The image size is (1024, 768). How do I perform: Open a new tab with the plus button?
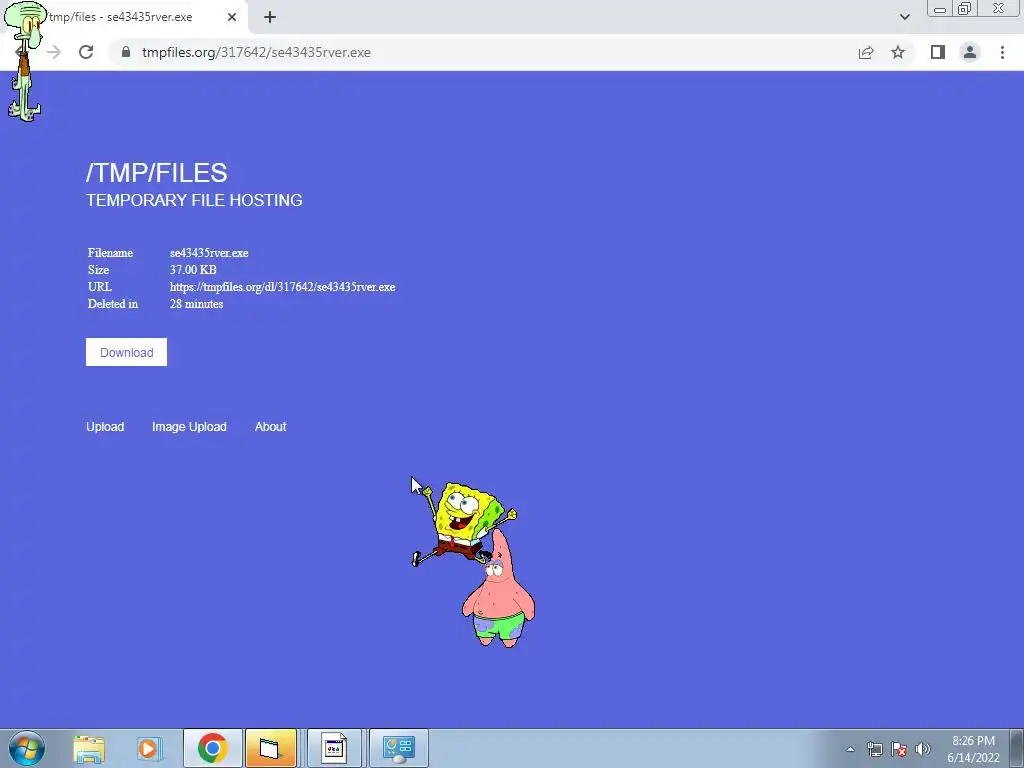click(270, 17)
